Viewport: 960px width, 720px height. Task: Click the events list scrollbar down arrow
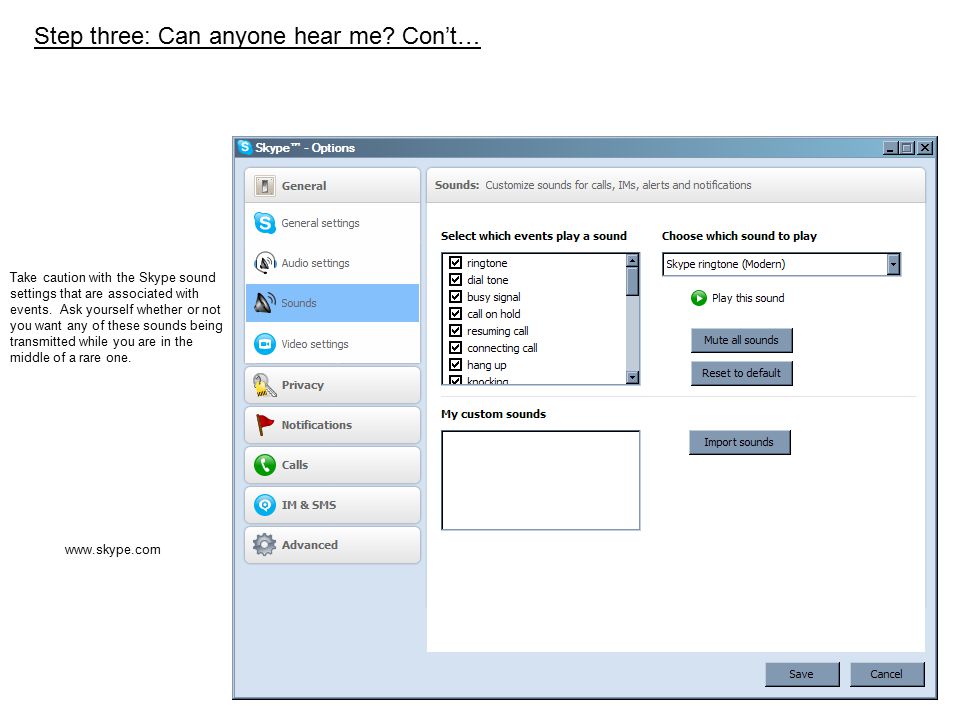[632, 377]
